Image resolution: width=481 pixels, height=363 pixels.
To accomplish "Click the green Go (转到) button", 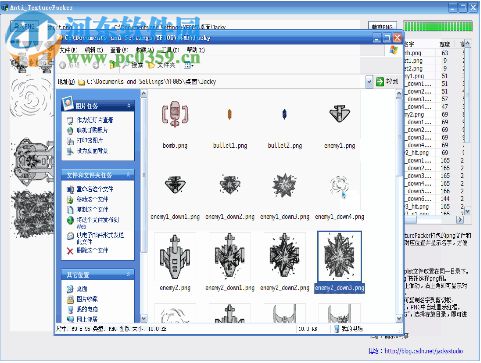I will [387, 81].
